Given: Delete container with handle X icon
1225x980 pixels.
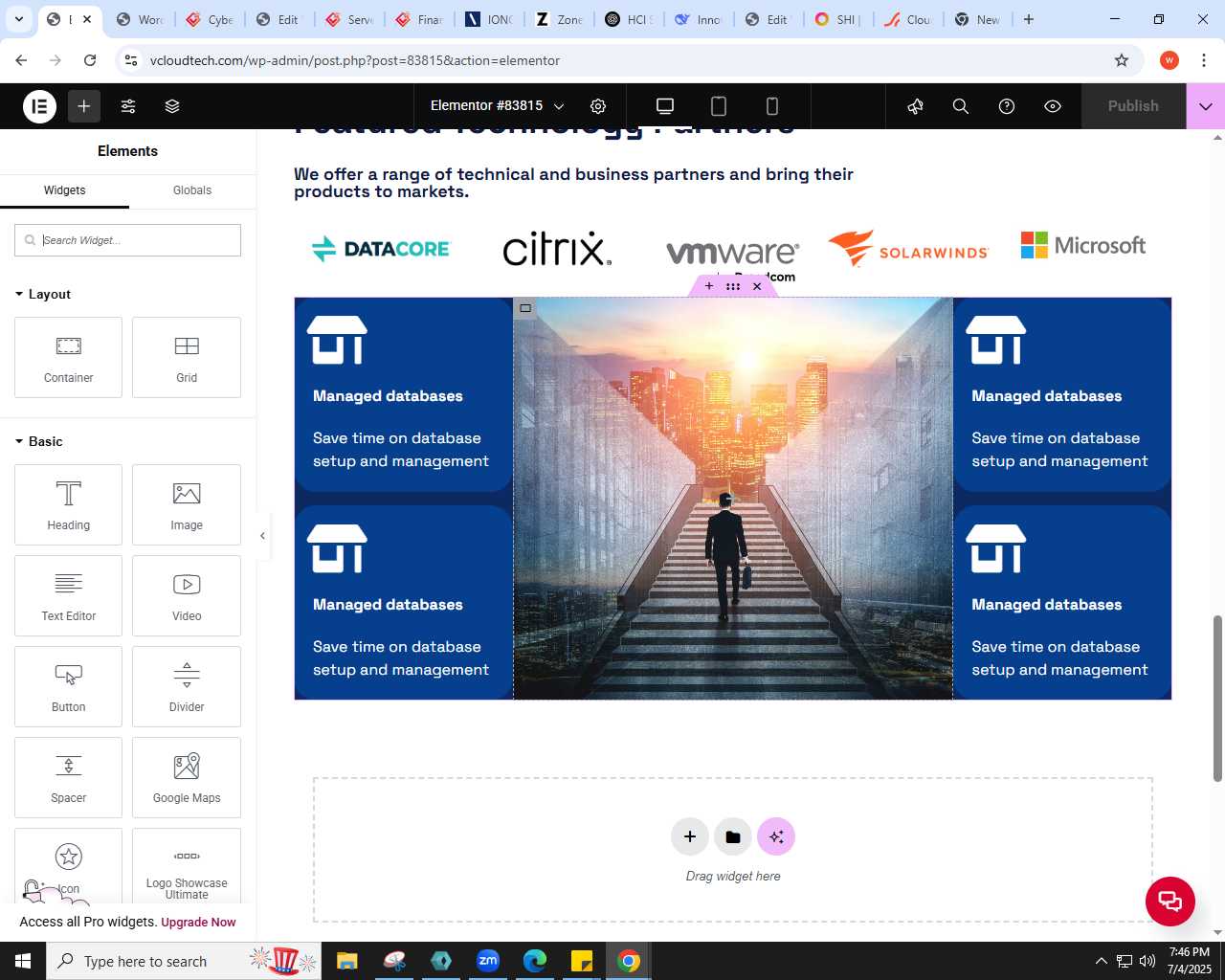Looking at the screenshot, I should (x=757, y=286).
